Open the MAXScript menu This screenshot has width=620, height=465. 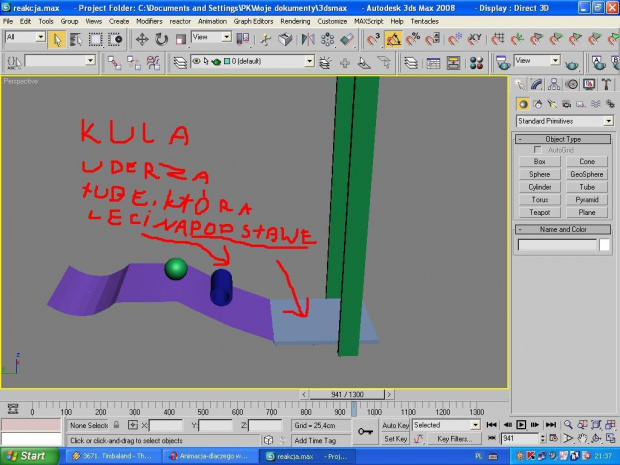(369, 21)
